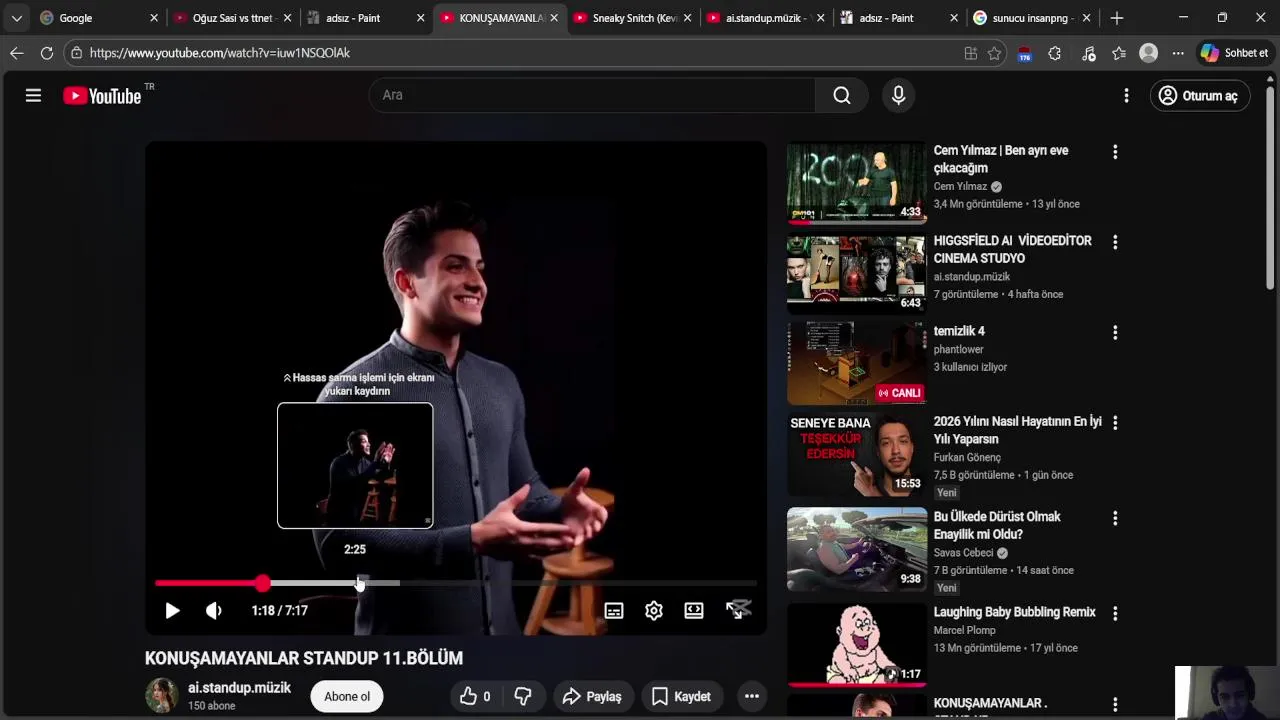The width and height of the screenshot is (1280, 720).
Task: Open options for Cem Yılmaz video
Action: click(x=1115, y=152)
